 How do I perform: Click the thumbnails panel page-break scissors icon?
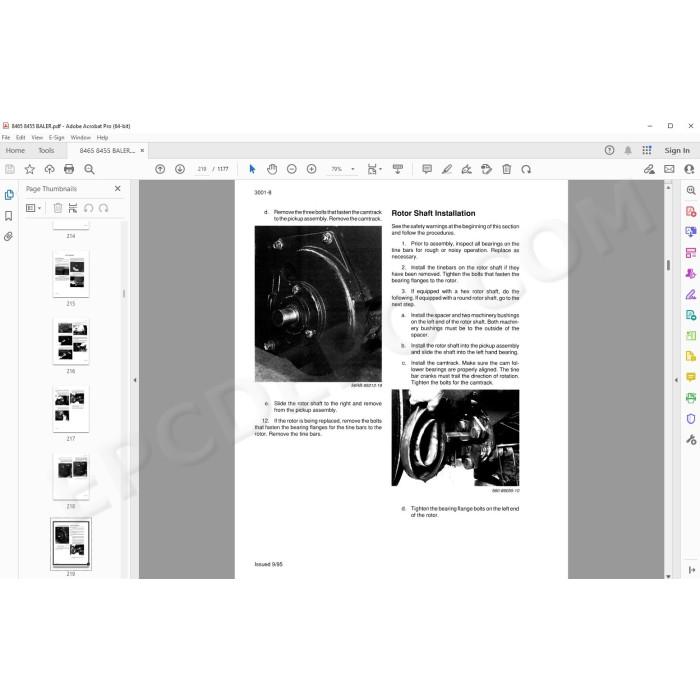pyautogui.click(x=73, y=208)
